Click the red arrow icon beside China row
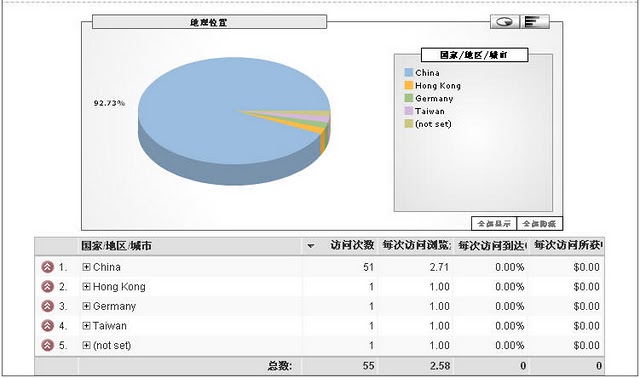 pos(48,267)
